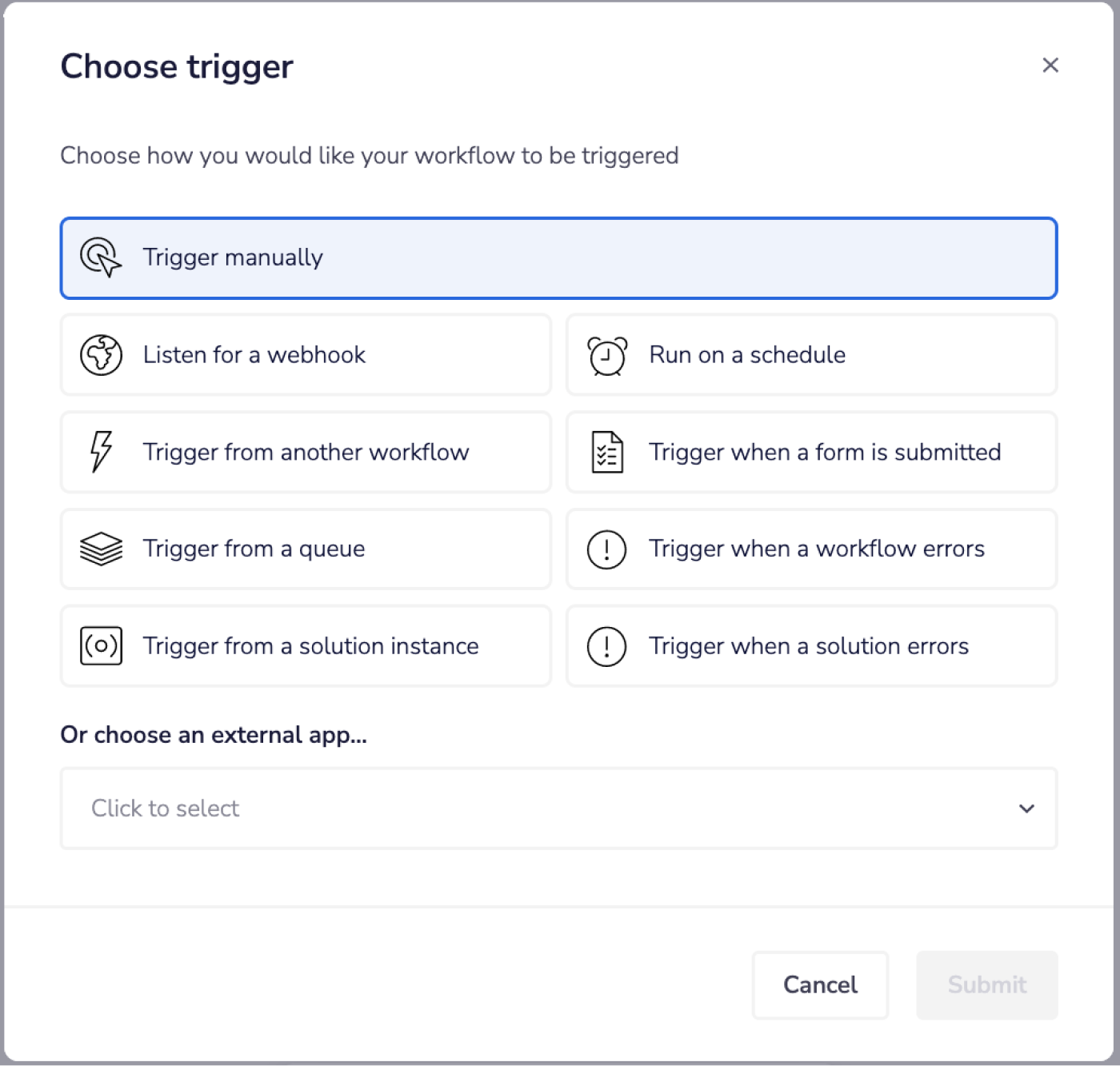Screen dimensions: 1120x1066
Task: Close the Choose trigger dialog
Action: click(1050, 65)
